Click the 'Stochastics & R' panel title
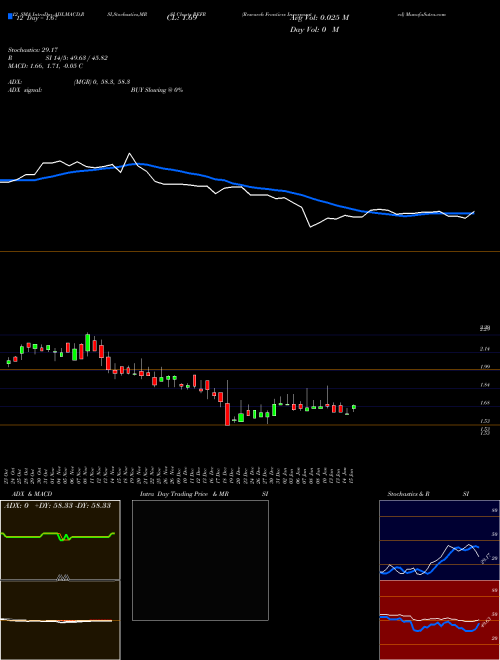Viewport: 500px width, 660px height. [x=408, y=494]
